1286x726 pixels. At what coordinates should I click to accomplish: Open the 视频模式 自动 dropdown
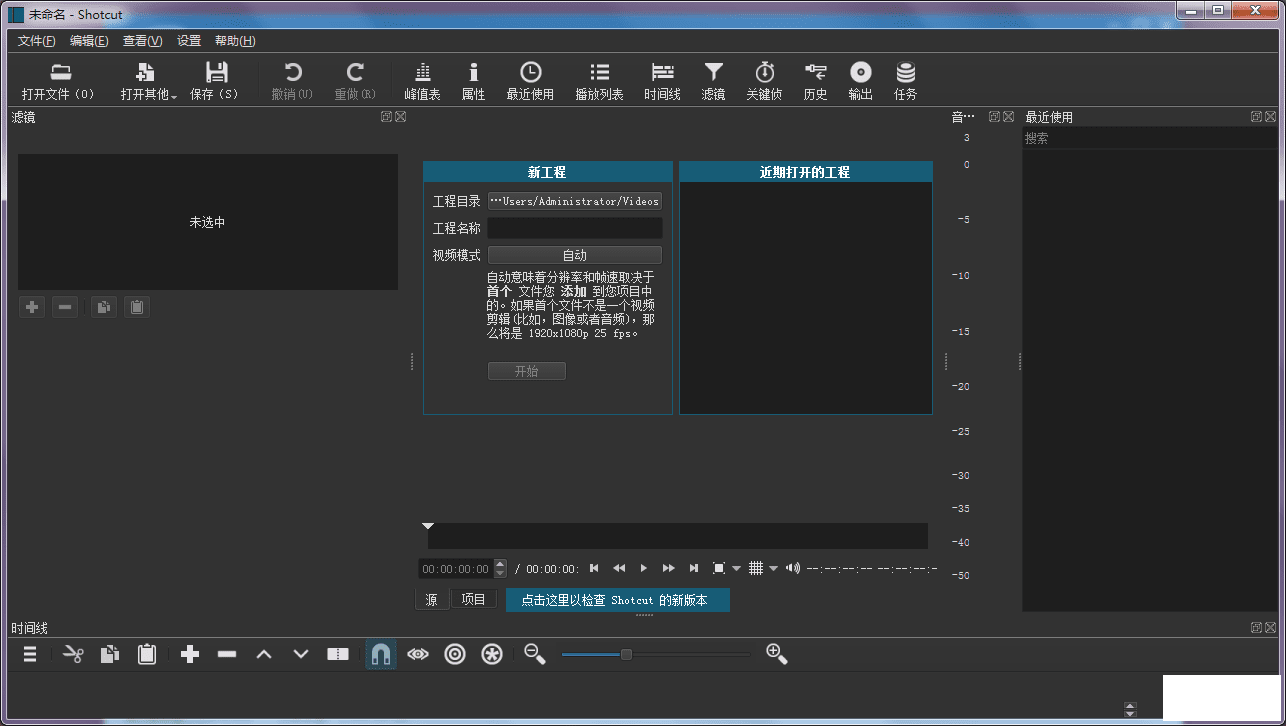click(x=575, y=255)
